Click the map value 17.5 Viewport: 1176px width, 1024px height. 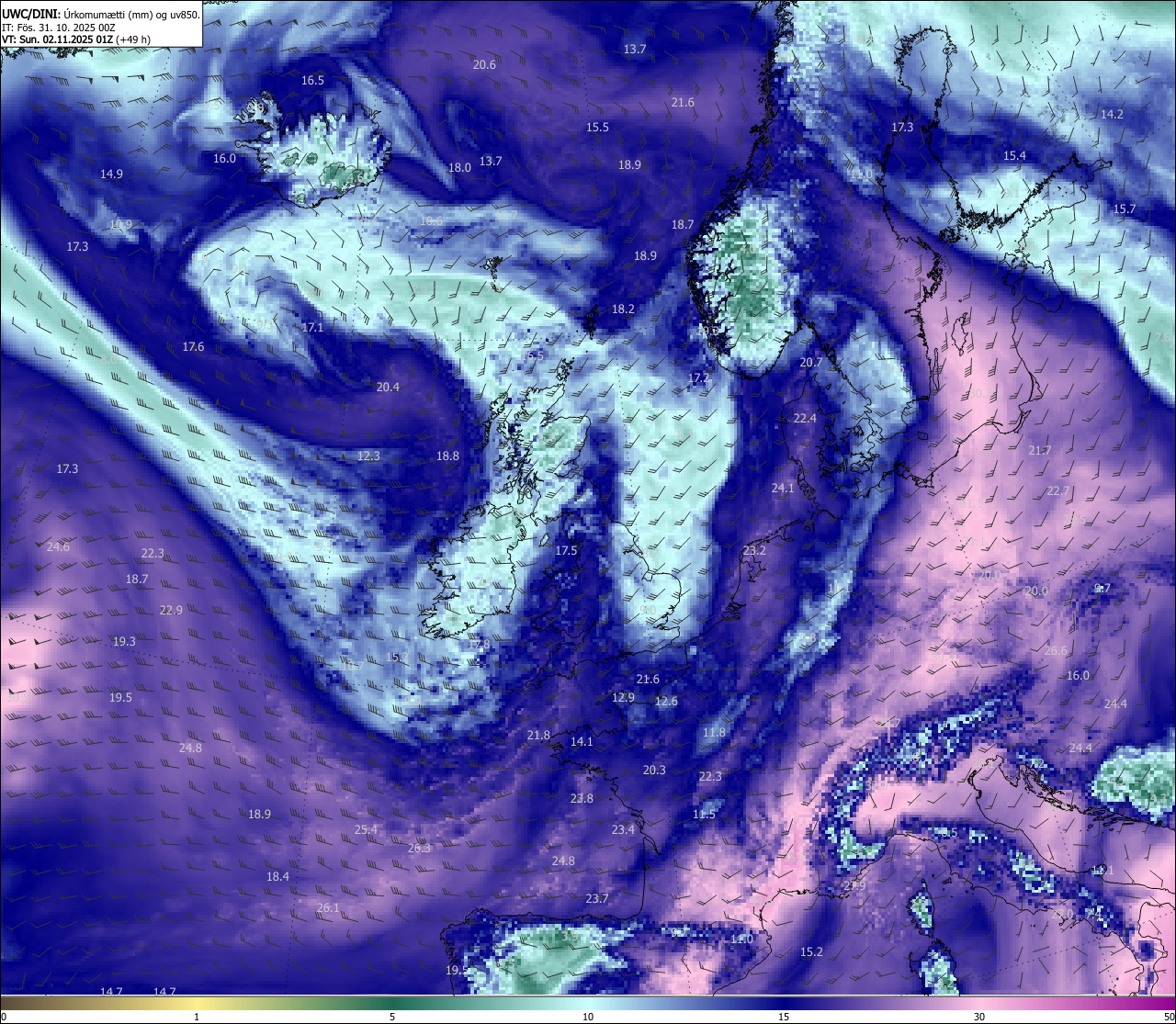click(566, 550)
